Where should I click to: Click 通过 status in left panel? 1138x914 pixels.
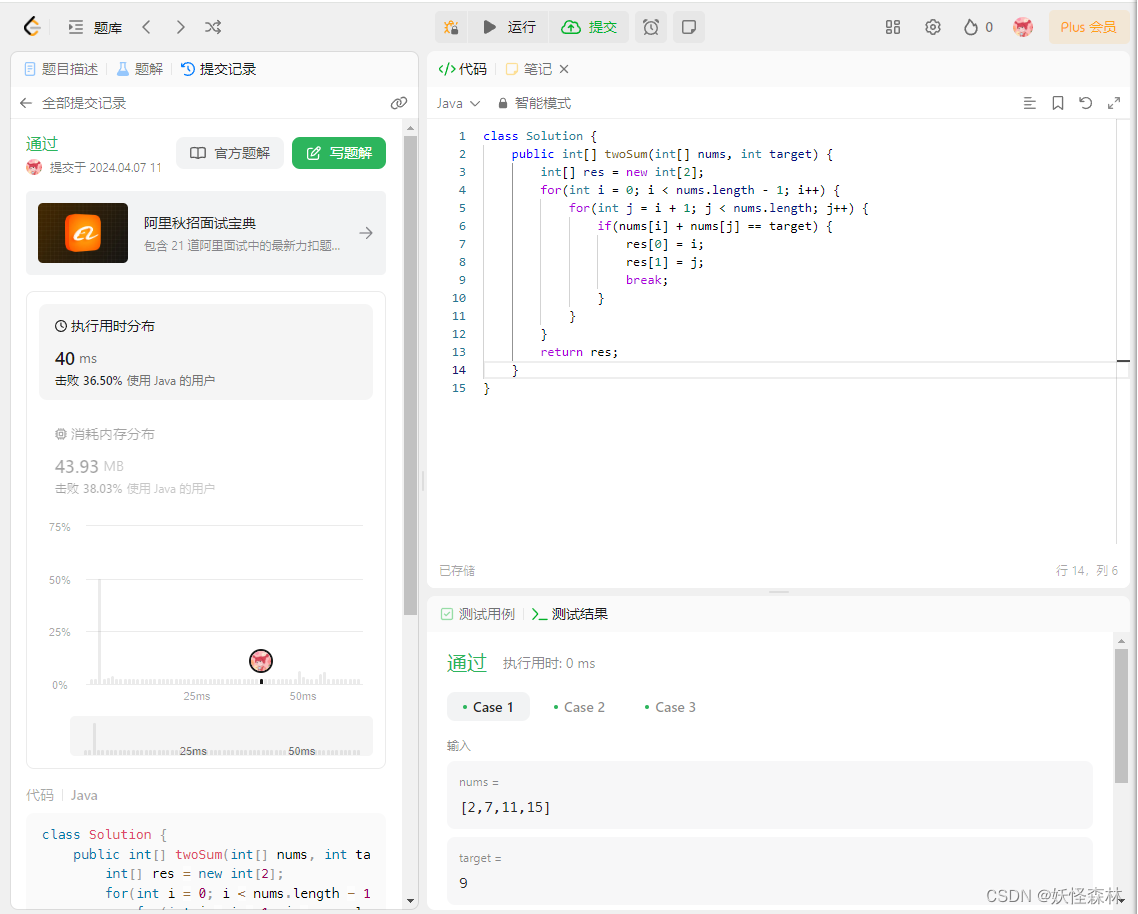pyautogui.click(x=42, y=144)
